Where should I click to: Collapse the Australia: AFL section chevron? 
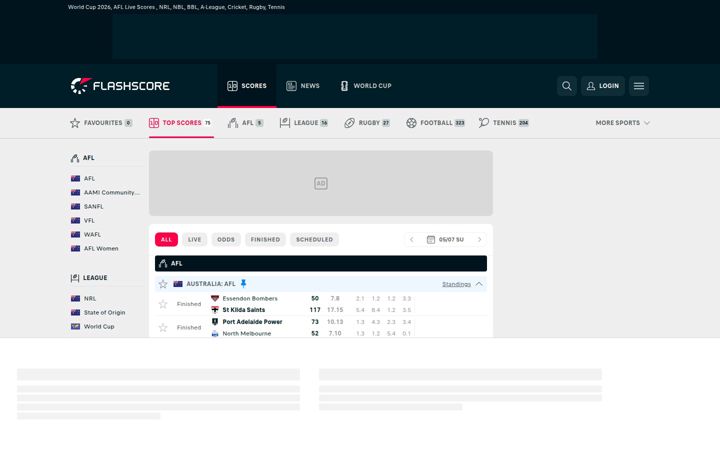pyautogui.click(x=479, y=284)
